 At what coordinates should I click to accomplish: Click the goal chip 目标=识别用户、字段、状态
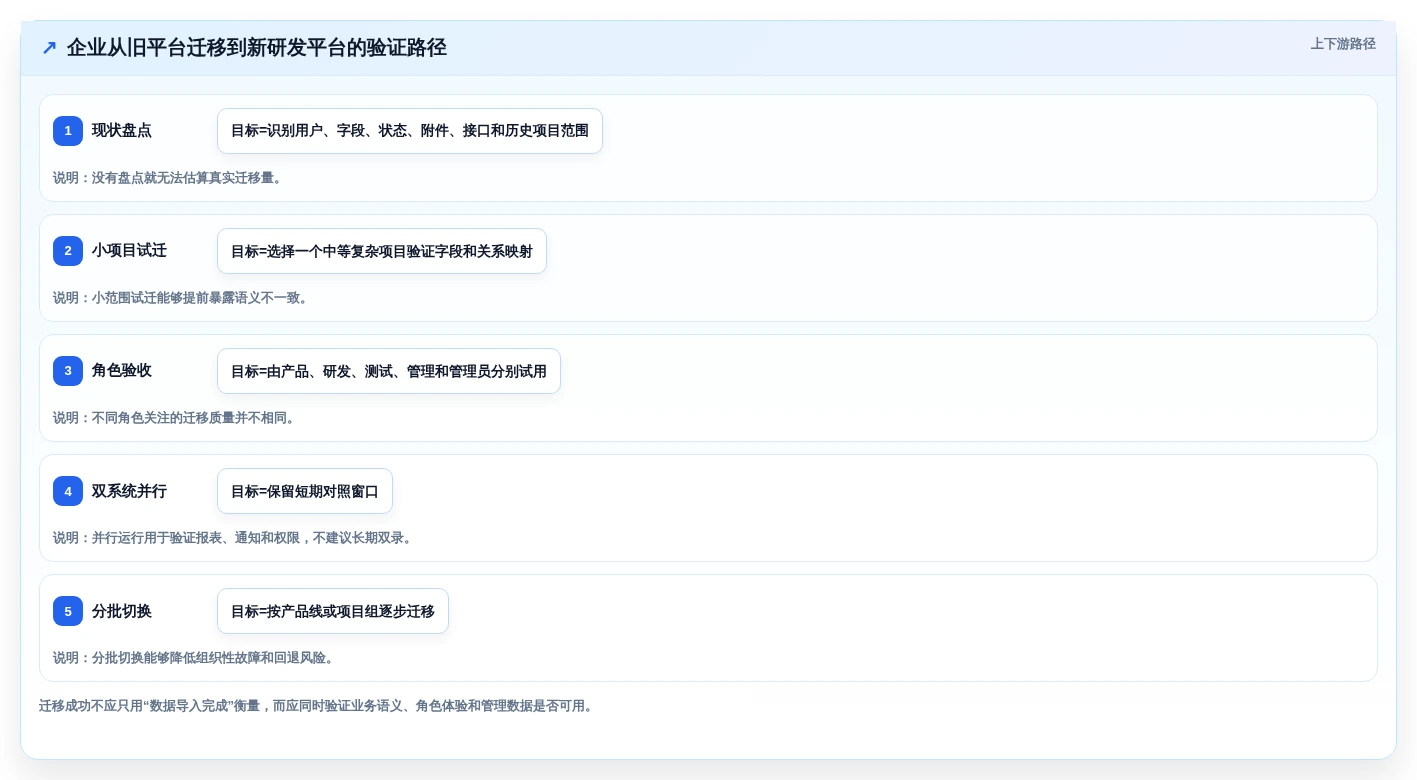pos(410,131)
